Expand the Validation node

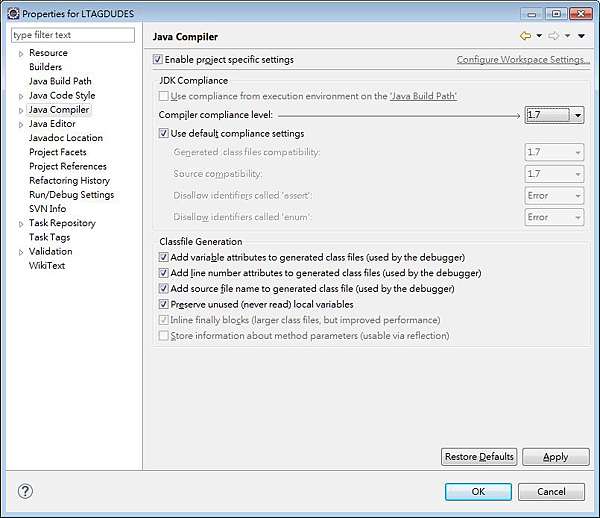[x=21, y=252]
